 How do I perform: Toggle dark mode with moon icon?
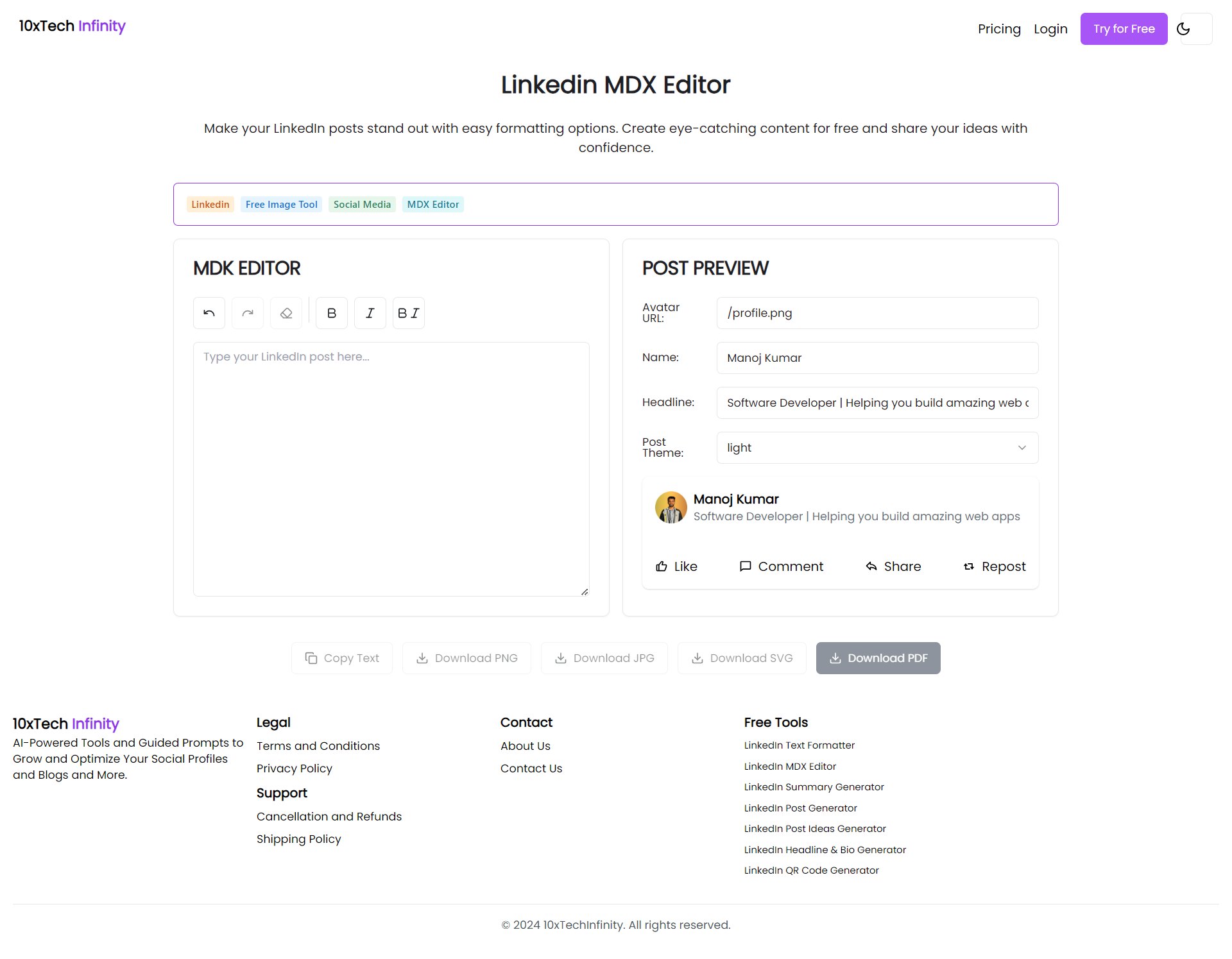[x=1184, y=29]
